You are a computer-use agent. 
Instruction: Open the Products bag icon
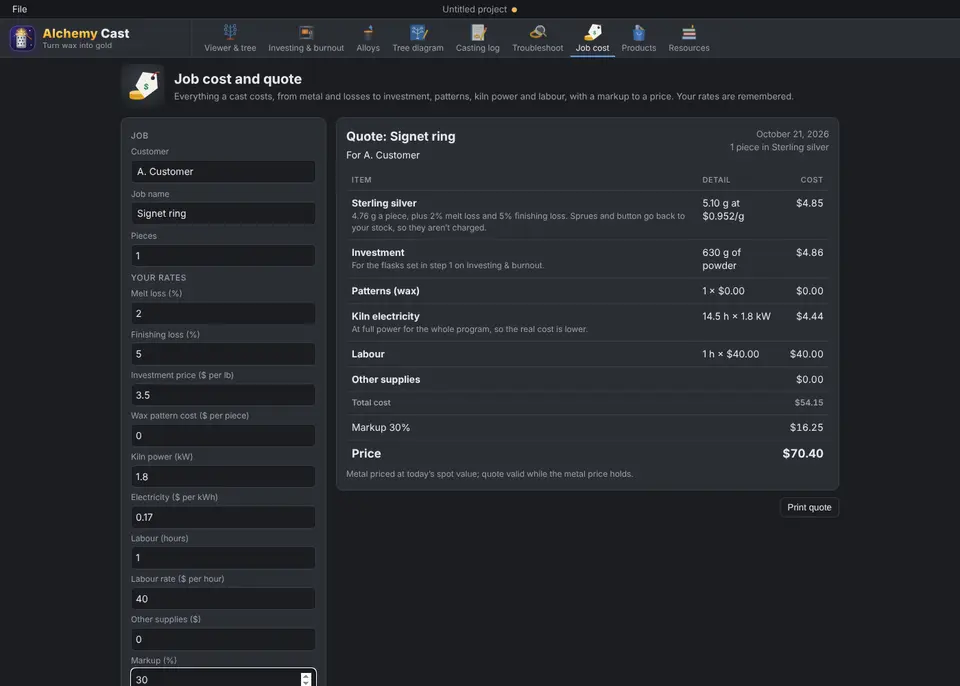pos(639,32)
